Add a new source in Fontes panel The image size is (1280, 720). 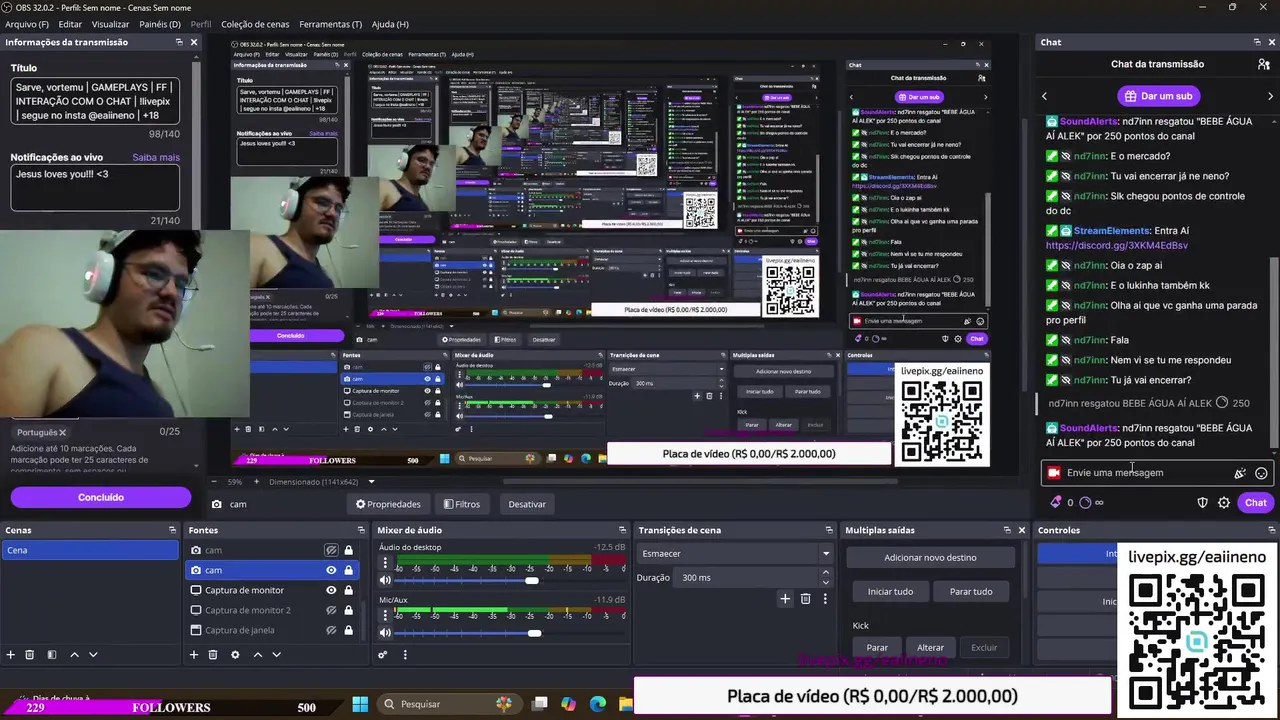[194, 655]
